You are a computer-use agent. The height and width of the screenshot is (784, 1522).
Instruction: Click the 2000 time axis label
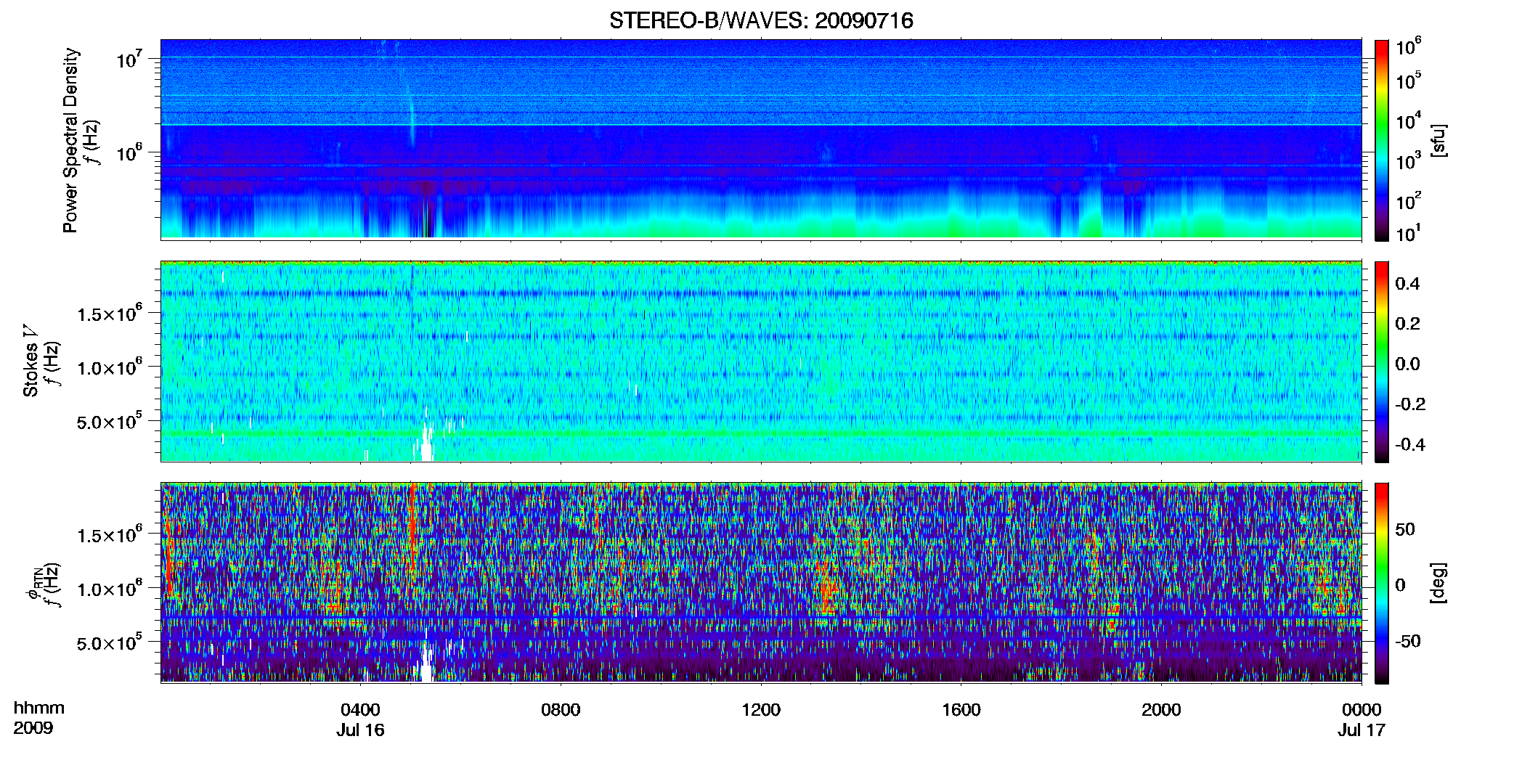click(x=1161, y=709)
